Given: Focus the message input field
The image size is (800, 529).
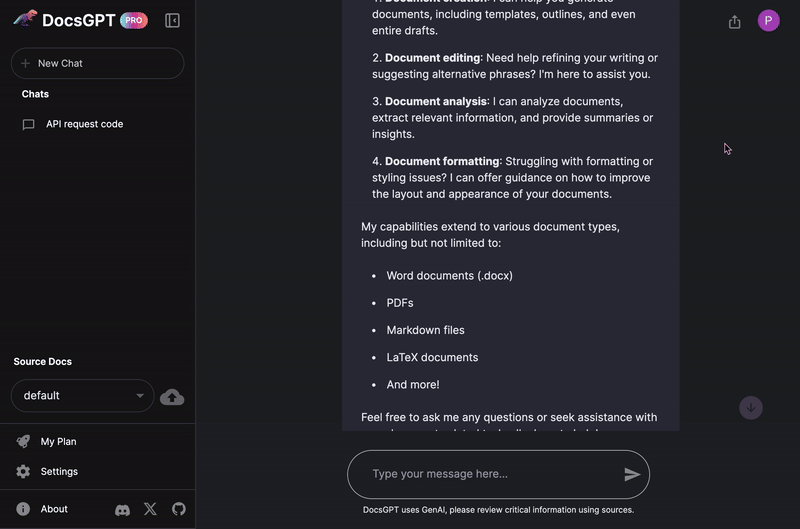Looking at the screenshot, I should coord(492,474).
